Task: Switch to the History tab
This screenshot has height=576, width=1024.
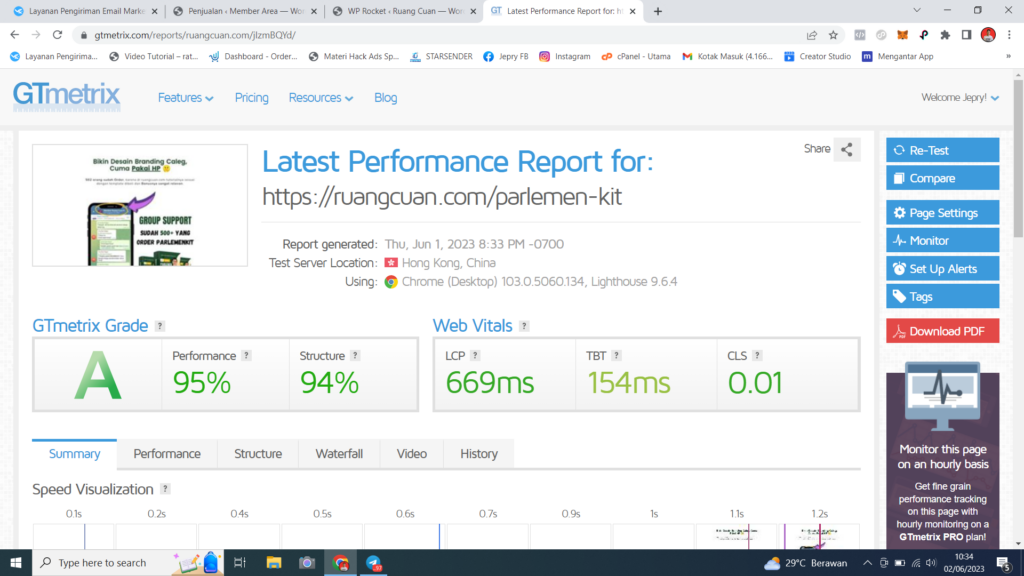Action: (x=478, y=454)
